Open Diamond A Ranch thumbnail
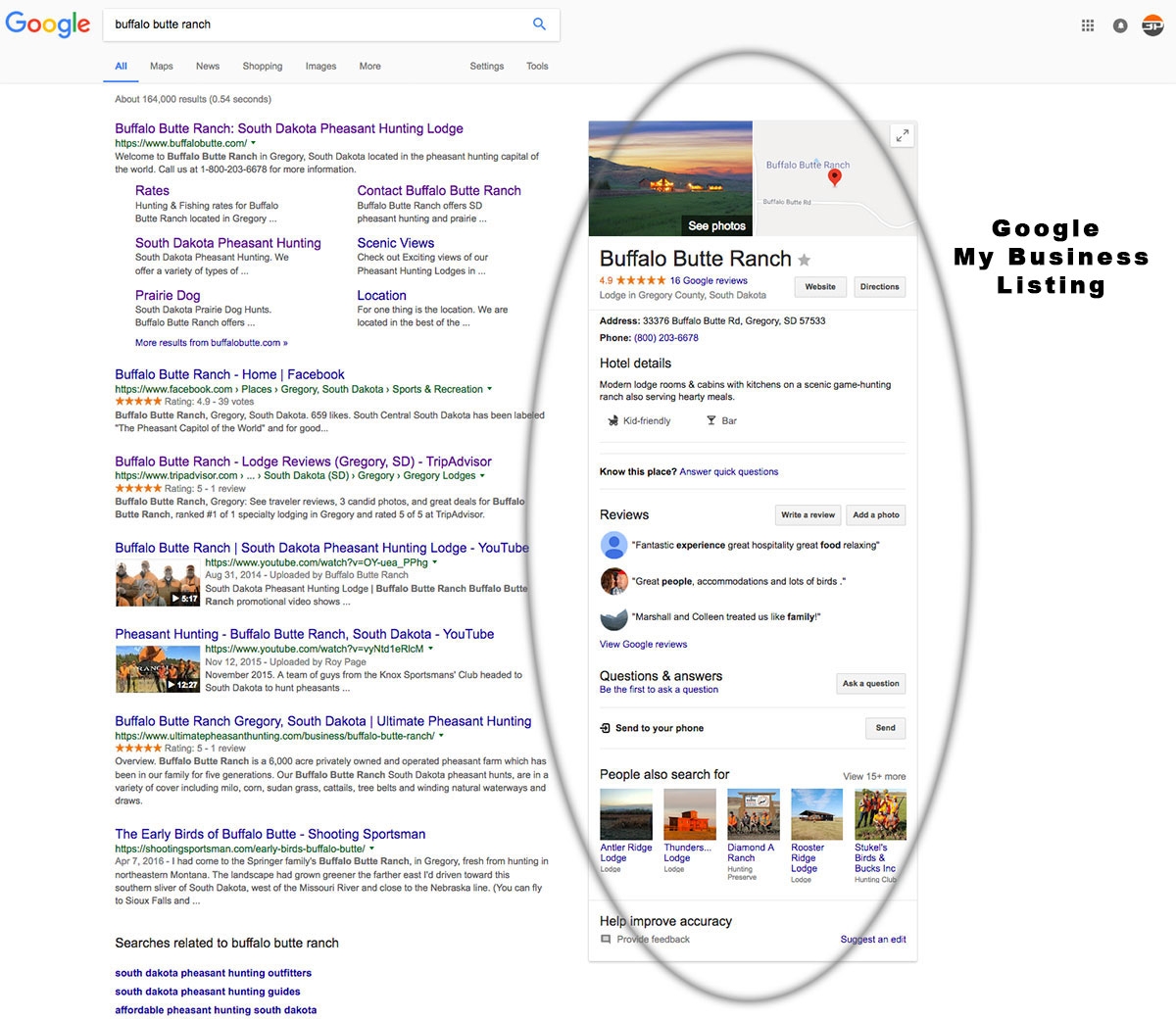 click(754, 814)
